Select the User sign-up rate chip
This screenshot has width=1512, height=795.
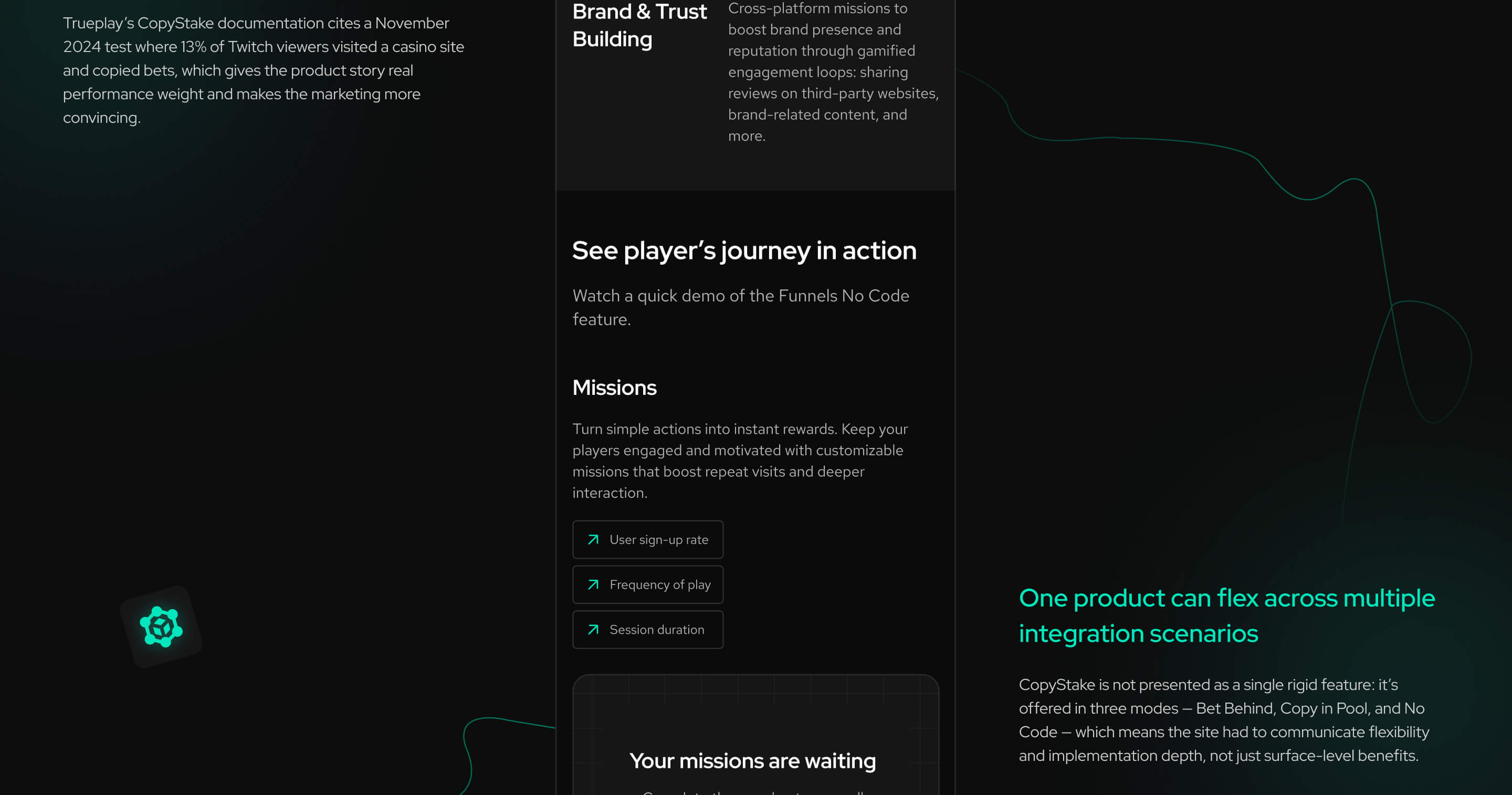pos(648,540)
